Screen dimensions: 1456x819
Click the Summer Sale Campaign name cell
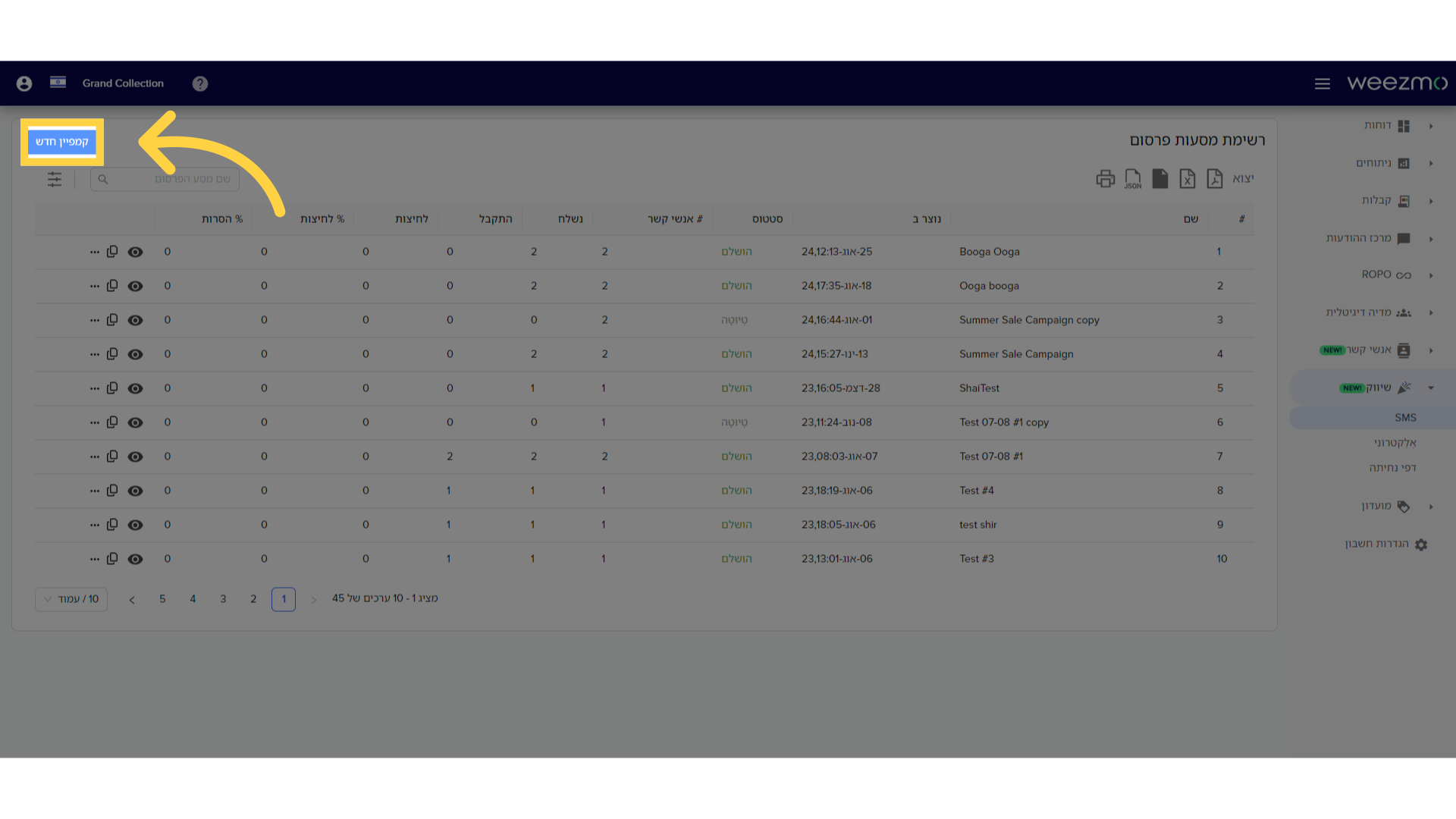[x=1016, y=354]
